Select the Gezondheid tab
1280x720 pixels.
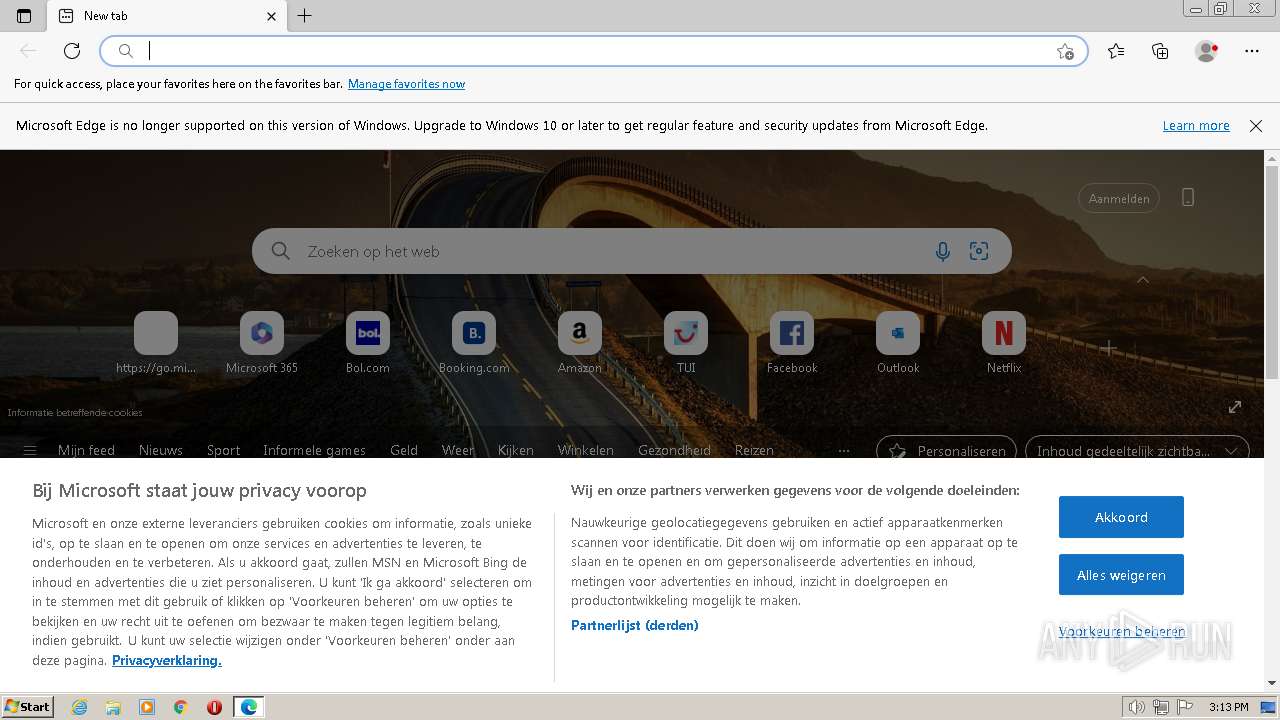(674, 450)
